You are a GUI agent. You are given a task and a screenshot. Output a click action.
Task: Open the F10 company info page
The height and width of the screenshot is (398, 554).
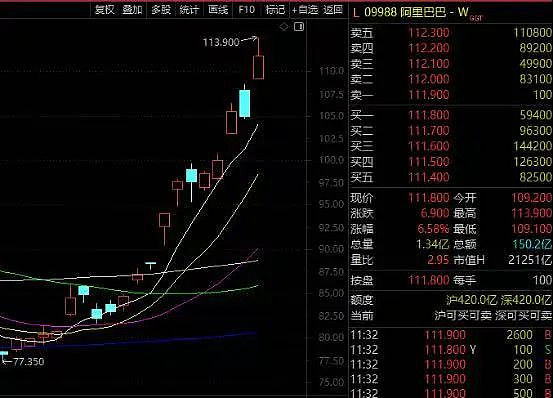tap(247, 10)
